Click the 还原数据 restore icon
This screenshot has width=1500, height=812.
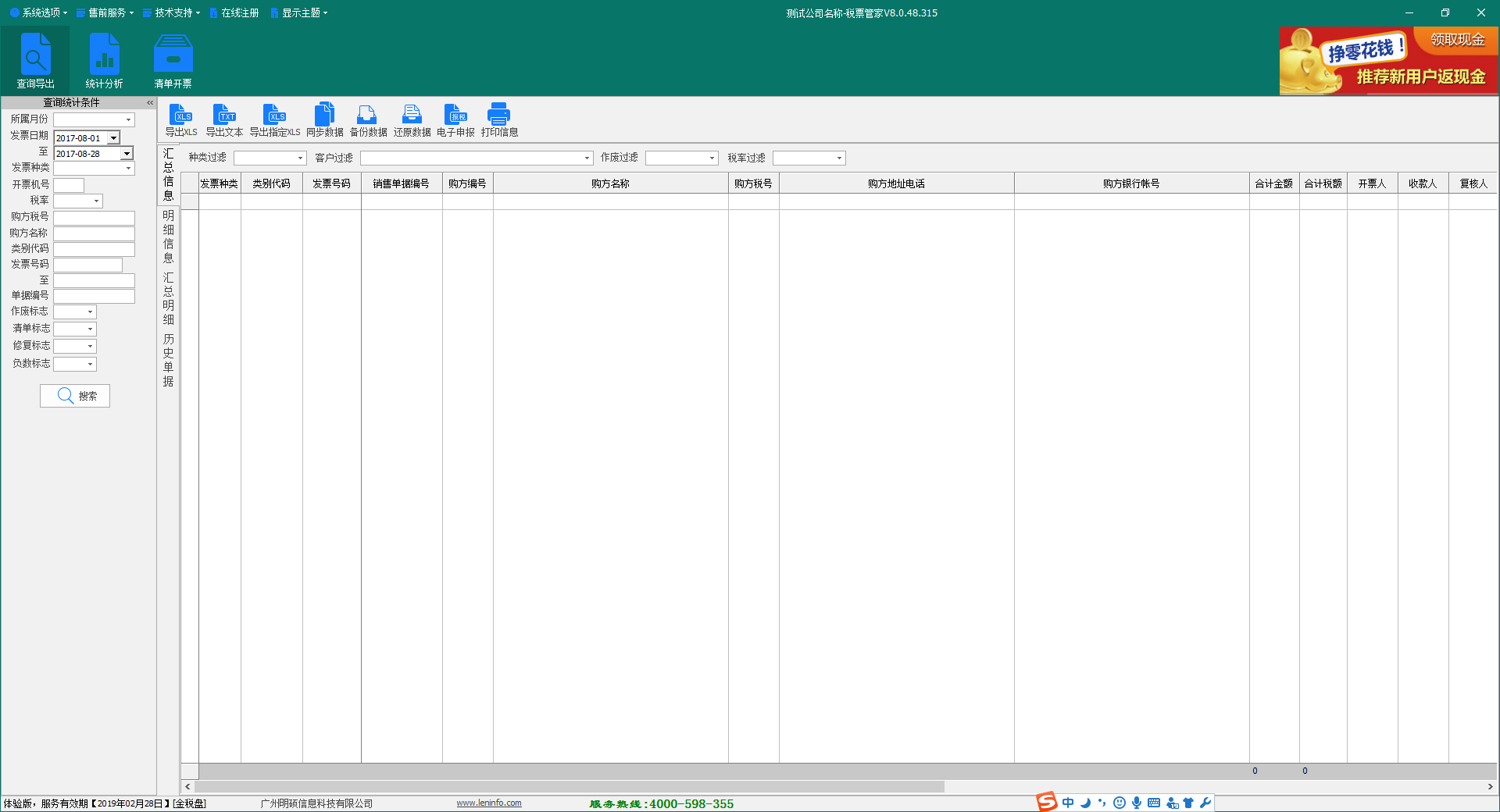pyautogui.click(x=412, y=120)
